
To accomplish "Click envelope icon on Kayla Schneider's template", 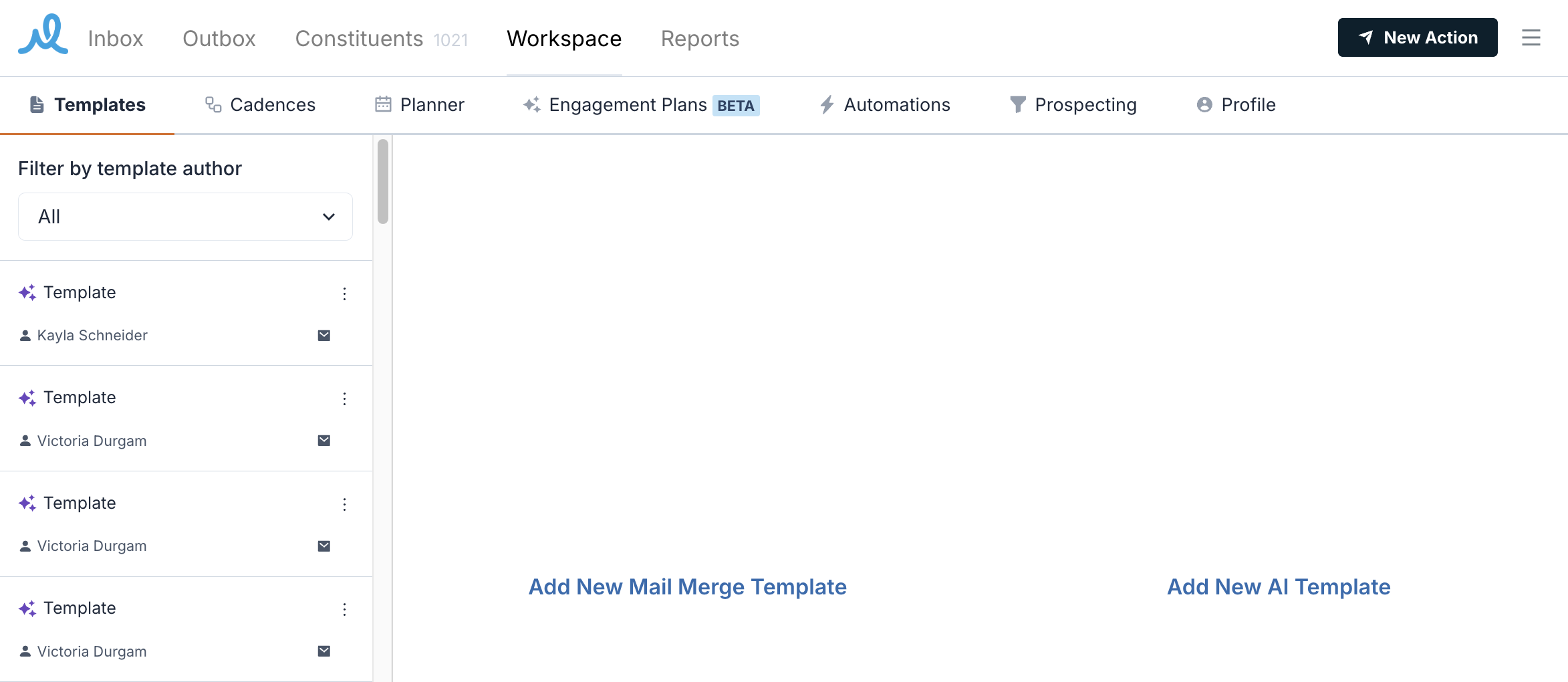I will tap(324, 336).
